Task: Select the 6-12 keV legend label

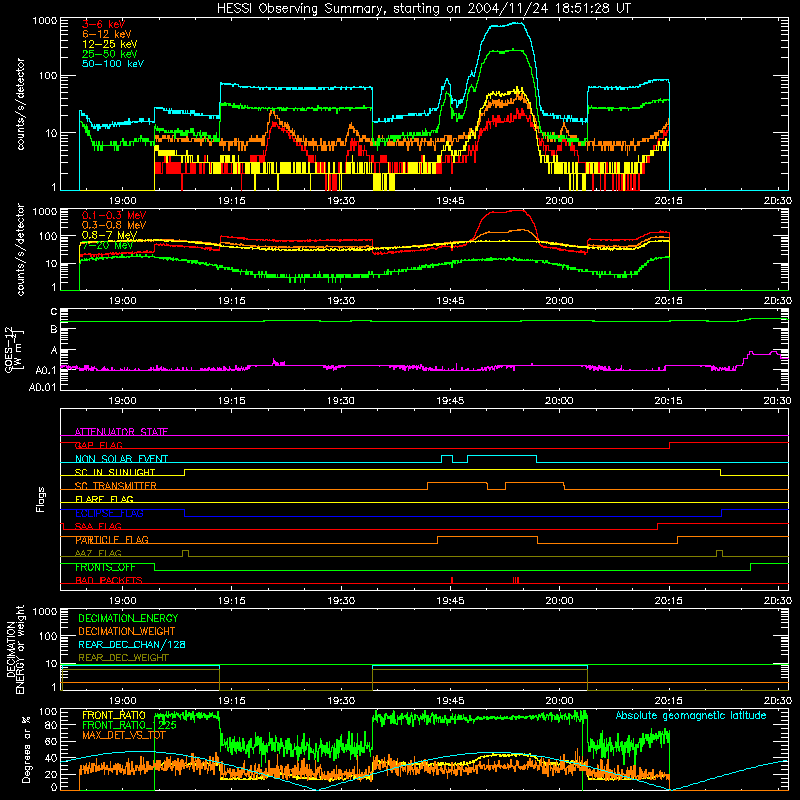Action: point(107,34)
